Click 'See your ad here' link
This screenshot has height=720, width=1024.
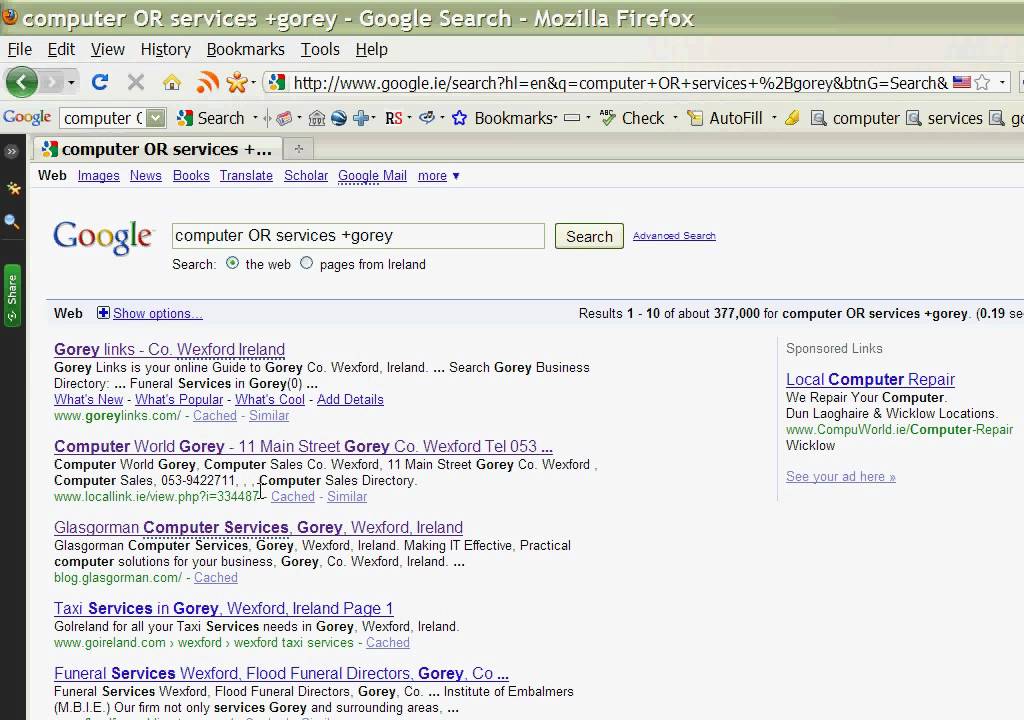click(840, 477)
